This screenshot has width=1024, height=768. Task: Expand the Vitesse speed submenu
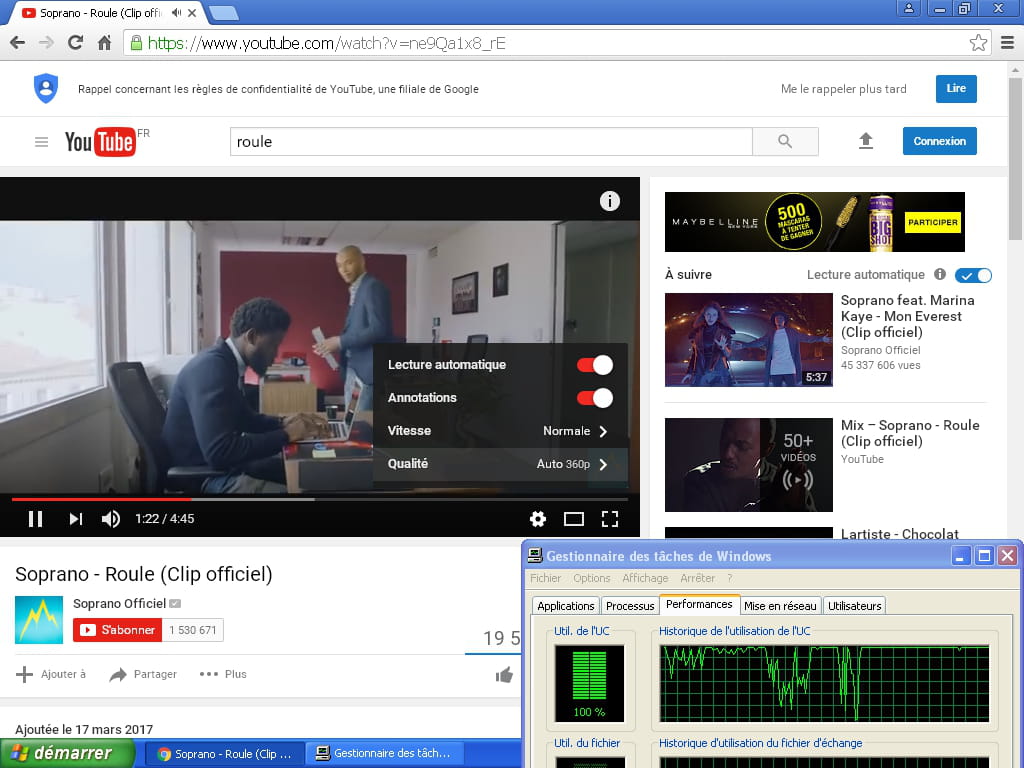click(500, 431)
